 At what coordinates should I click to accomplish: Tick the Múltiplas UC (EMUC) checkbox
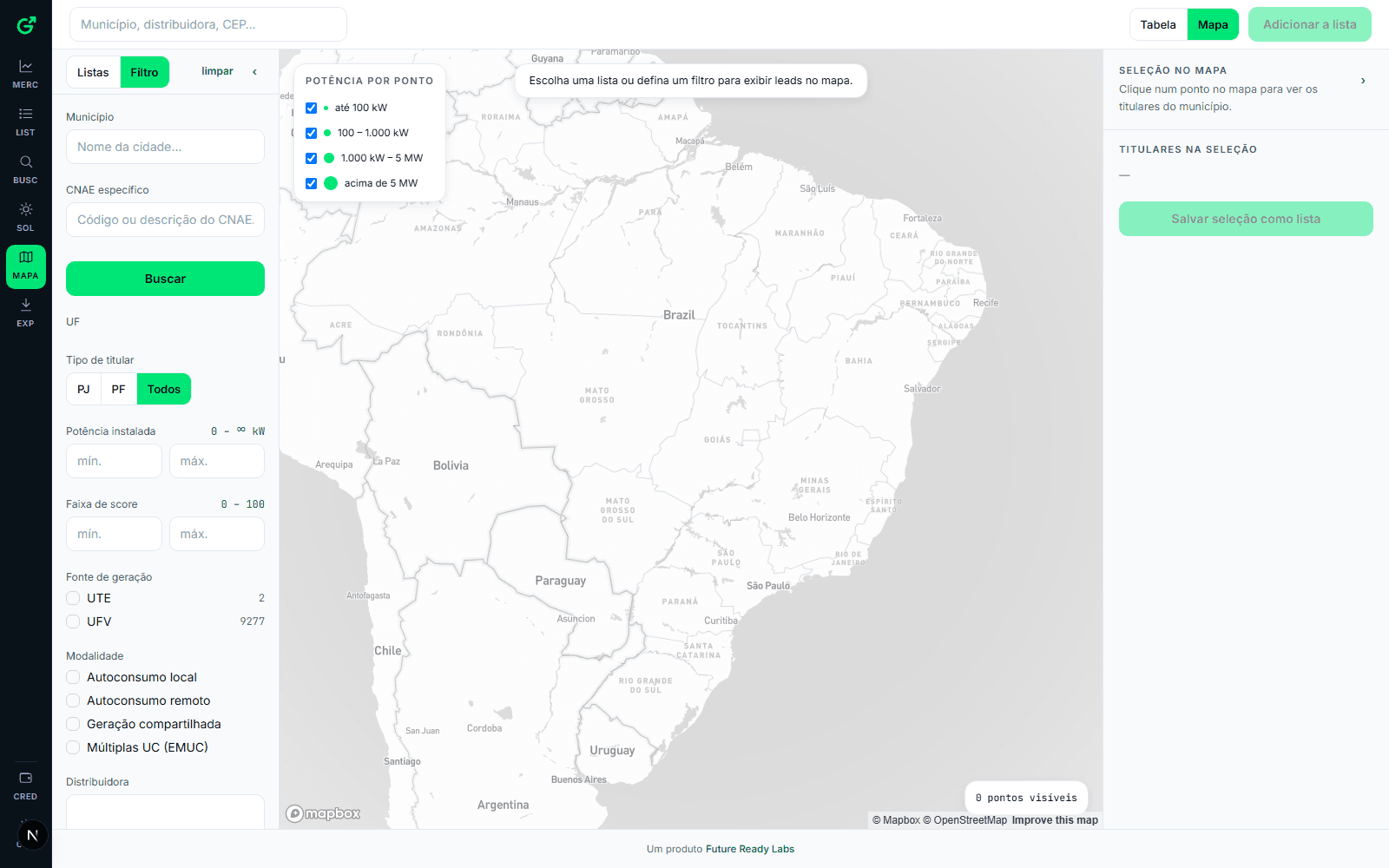click(73, 747)
